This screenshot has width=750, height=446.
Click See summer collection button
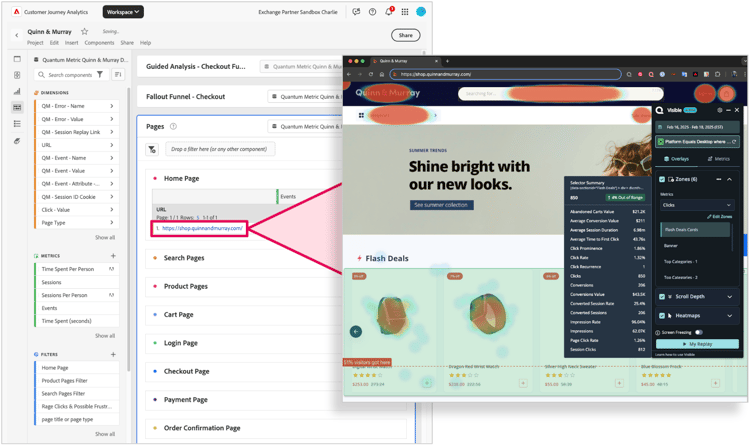(441, 205)
